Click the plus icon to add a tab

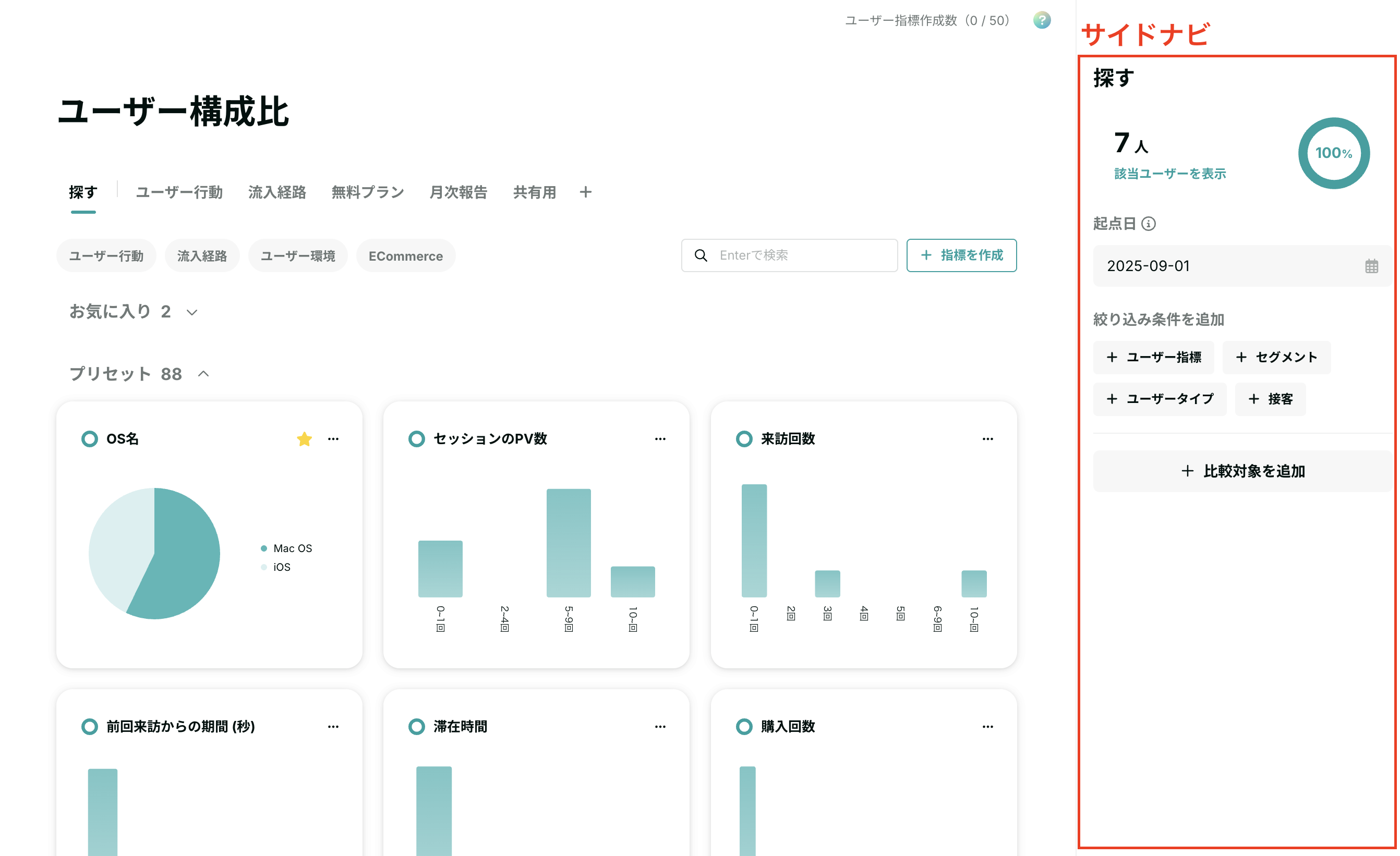point(586,192)
